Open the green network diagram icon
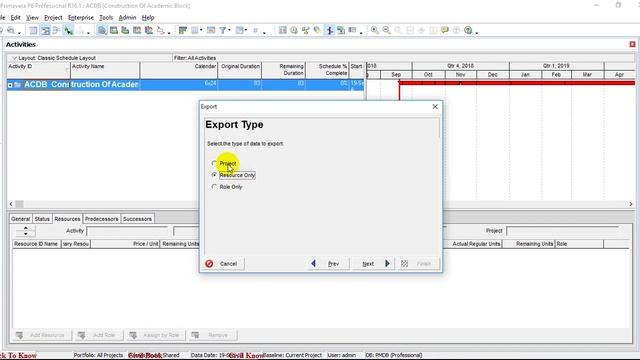 click(305, 30)
